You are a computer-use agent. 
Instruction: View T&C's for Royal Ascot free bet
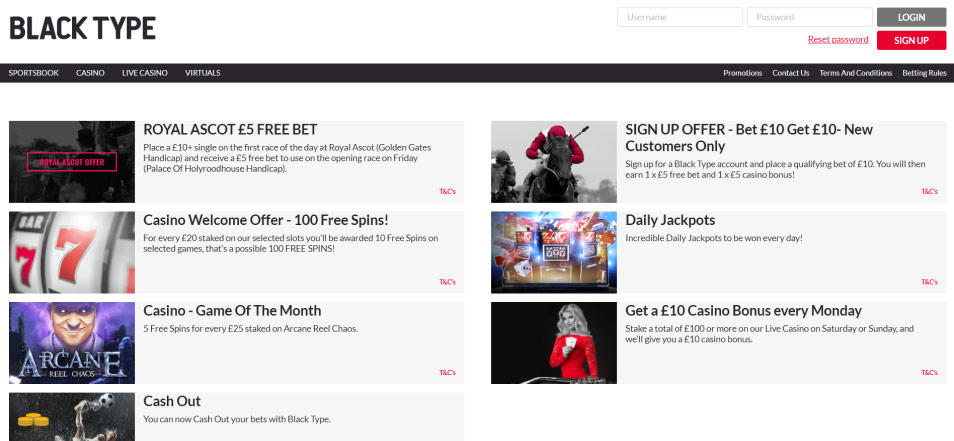(x=447, y=192)
